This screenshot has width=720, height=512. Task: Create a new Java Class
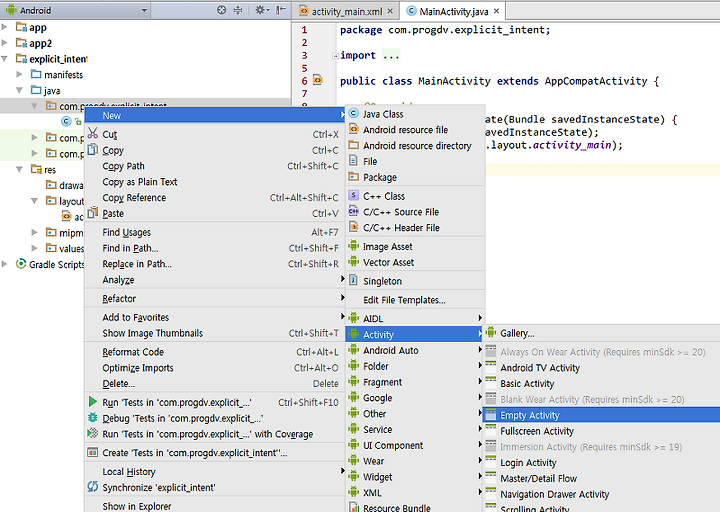pos(416,114)
